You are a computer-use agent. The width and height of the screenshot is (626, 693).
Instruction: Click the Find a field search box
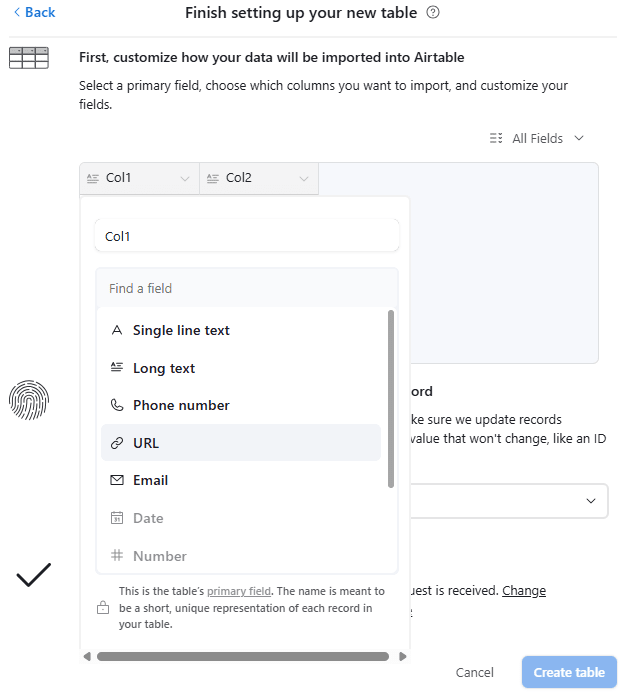pyautogui.click(x=246, y=288)
